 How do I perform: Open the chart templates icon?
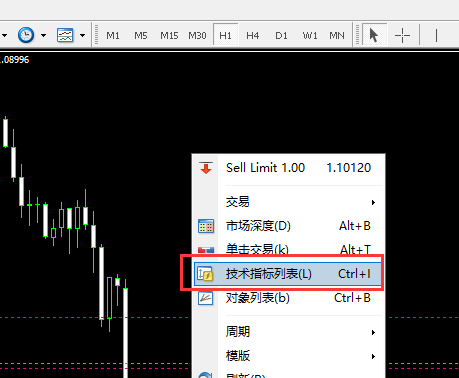click(x=65, y=35)
